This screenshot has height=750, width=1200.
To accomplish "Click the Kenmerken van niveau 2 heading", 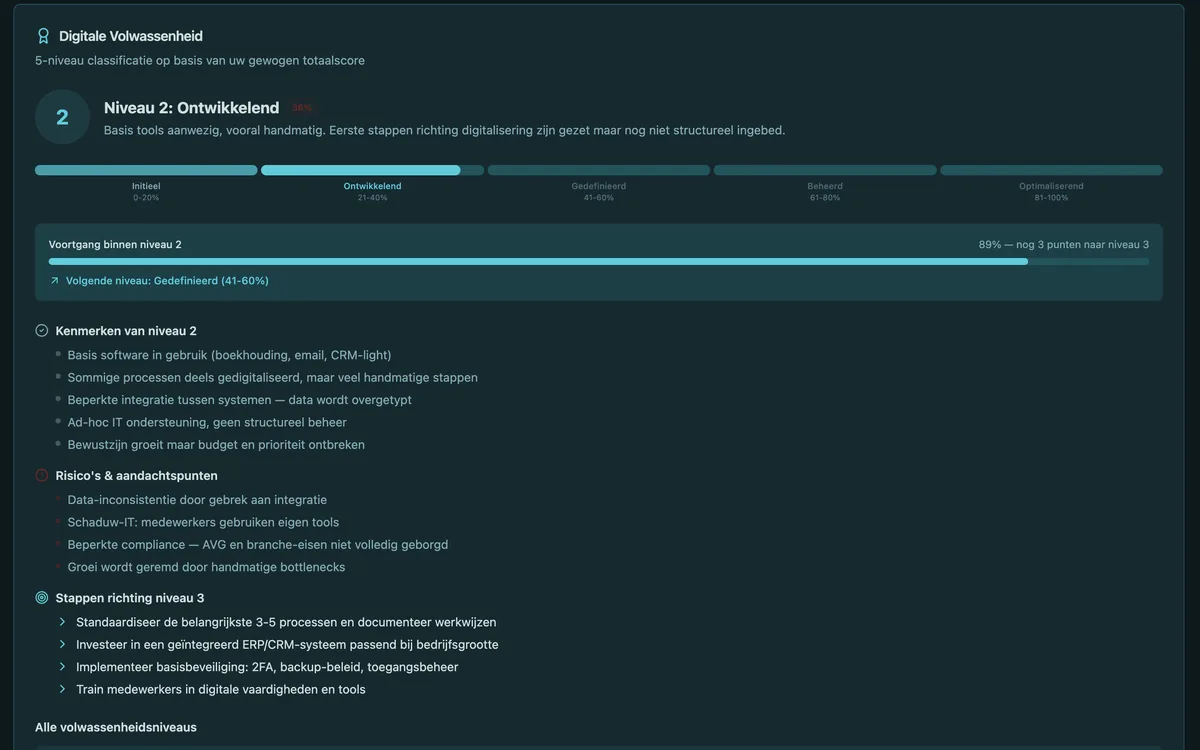I will [x=126, y=330].
